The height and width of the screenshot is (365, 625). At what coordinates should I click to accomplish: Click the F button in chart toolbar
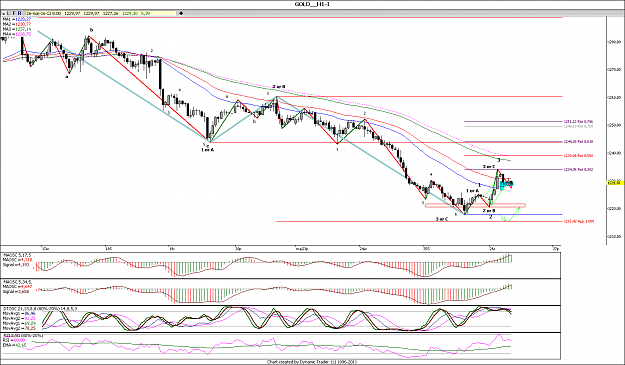(14, 13)
